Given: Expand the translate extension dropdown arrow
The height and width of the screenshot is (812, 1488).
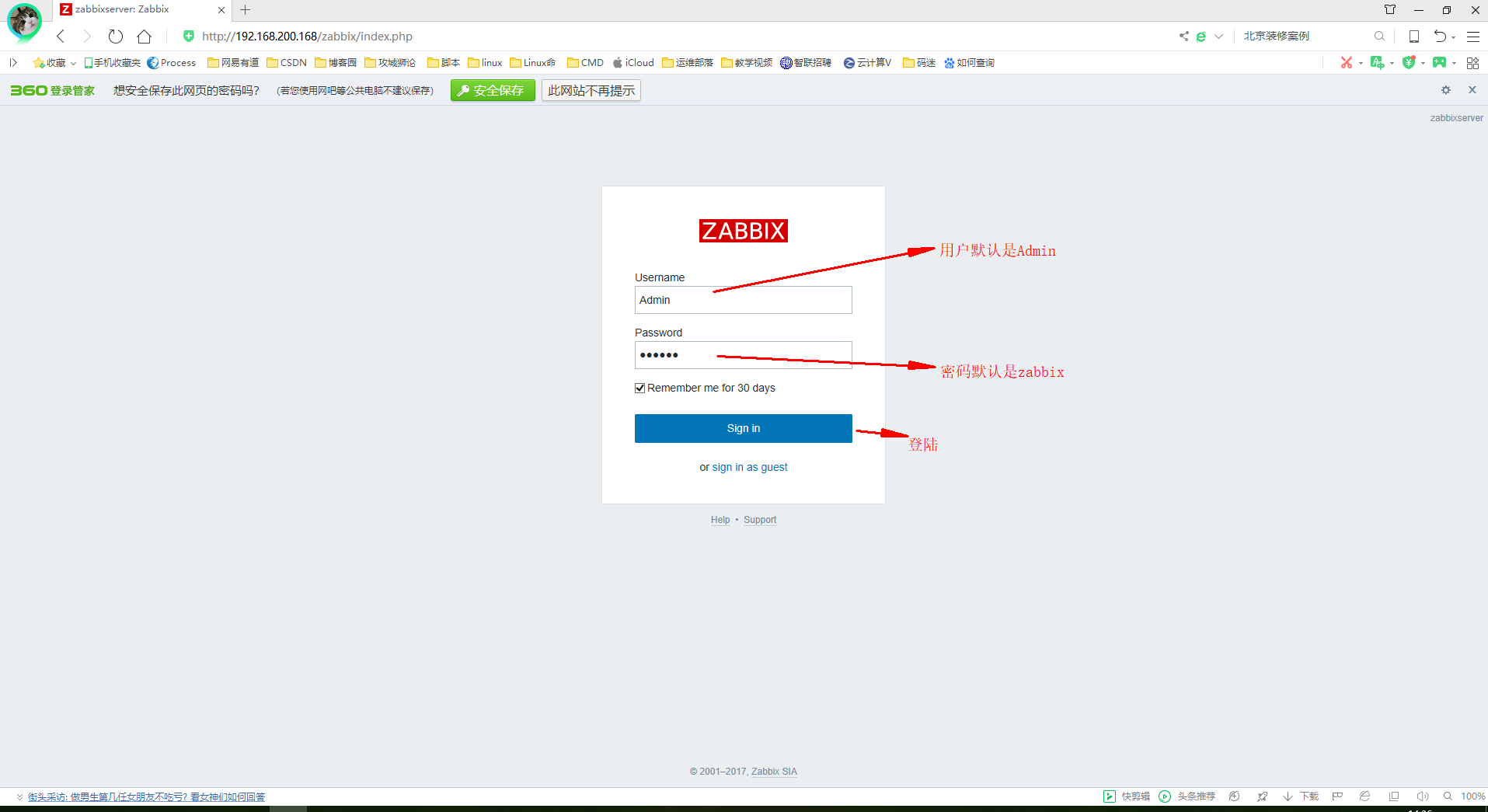Looking at the screenshot, I should [x=1392, y=63].
